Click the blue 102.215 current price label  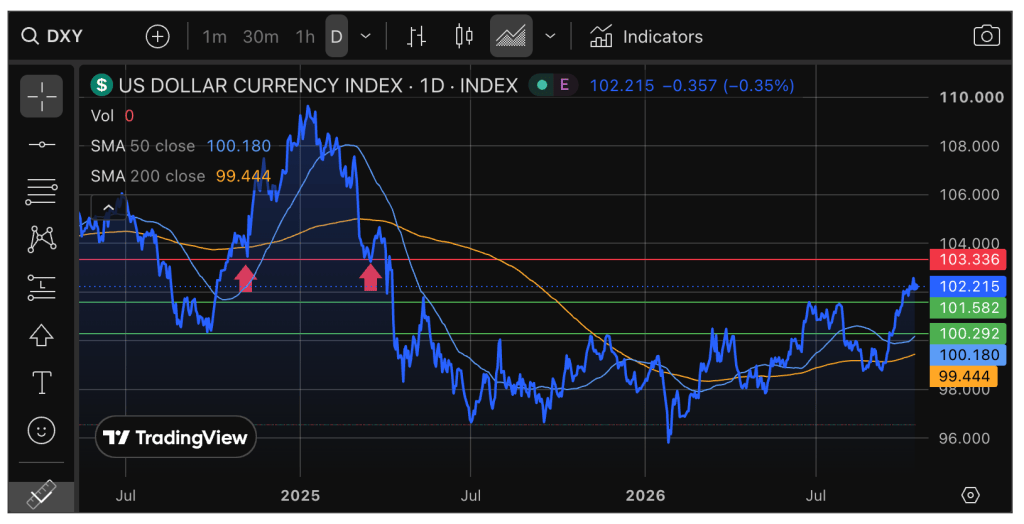point(968,286)
